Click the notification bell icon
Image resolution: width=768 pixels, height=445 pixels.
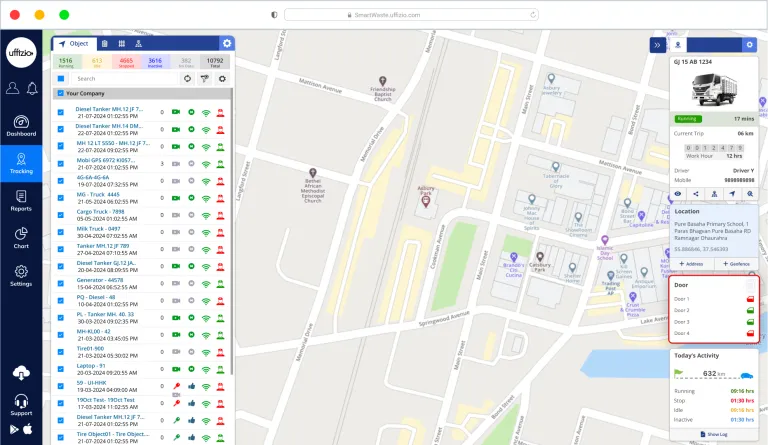tap(30, 88)
